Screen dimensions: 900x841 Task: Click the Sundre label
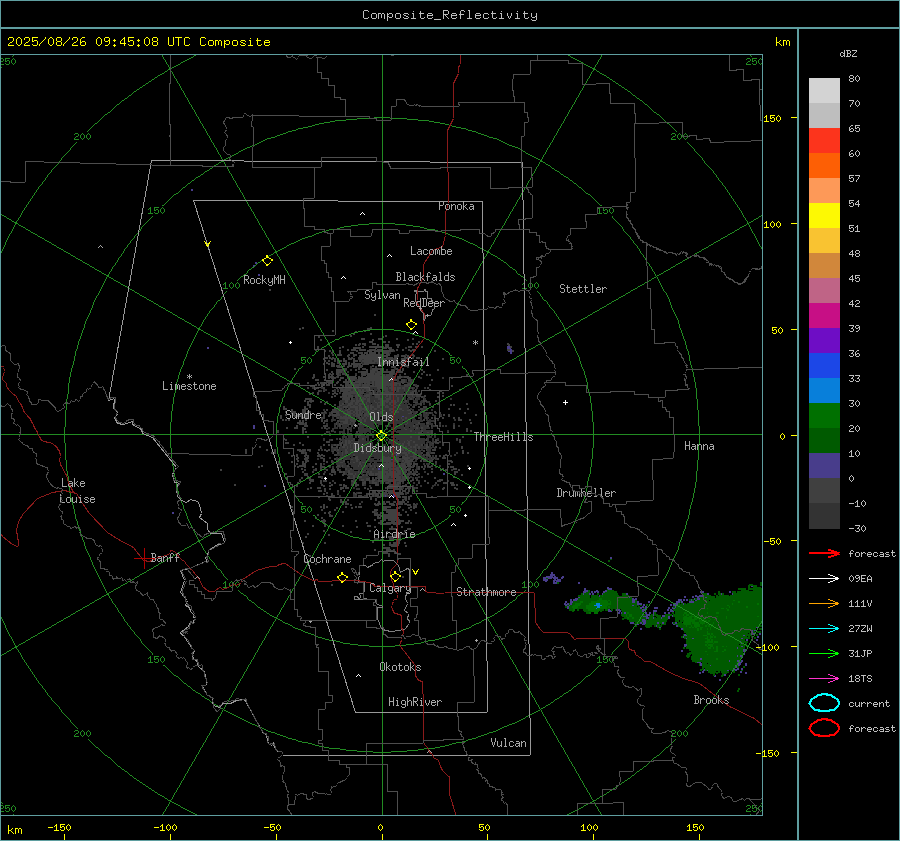[303, 415]
